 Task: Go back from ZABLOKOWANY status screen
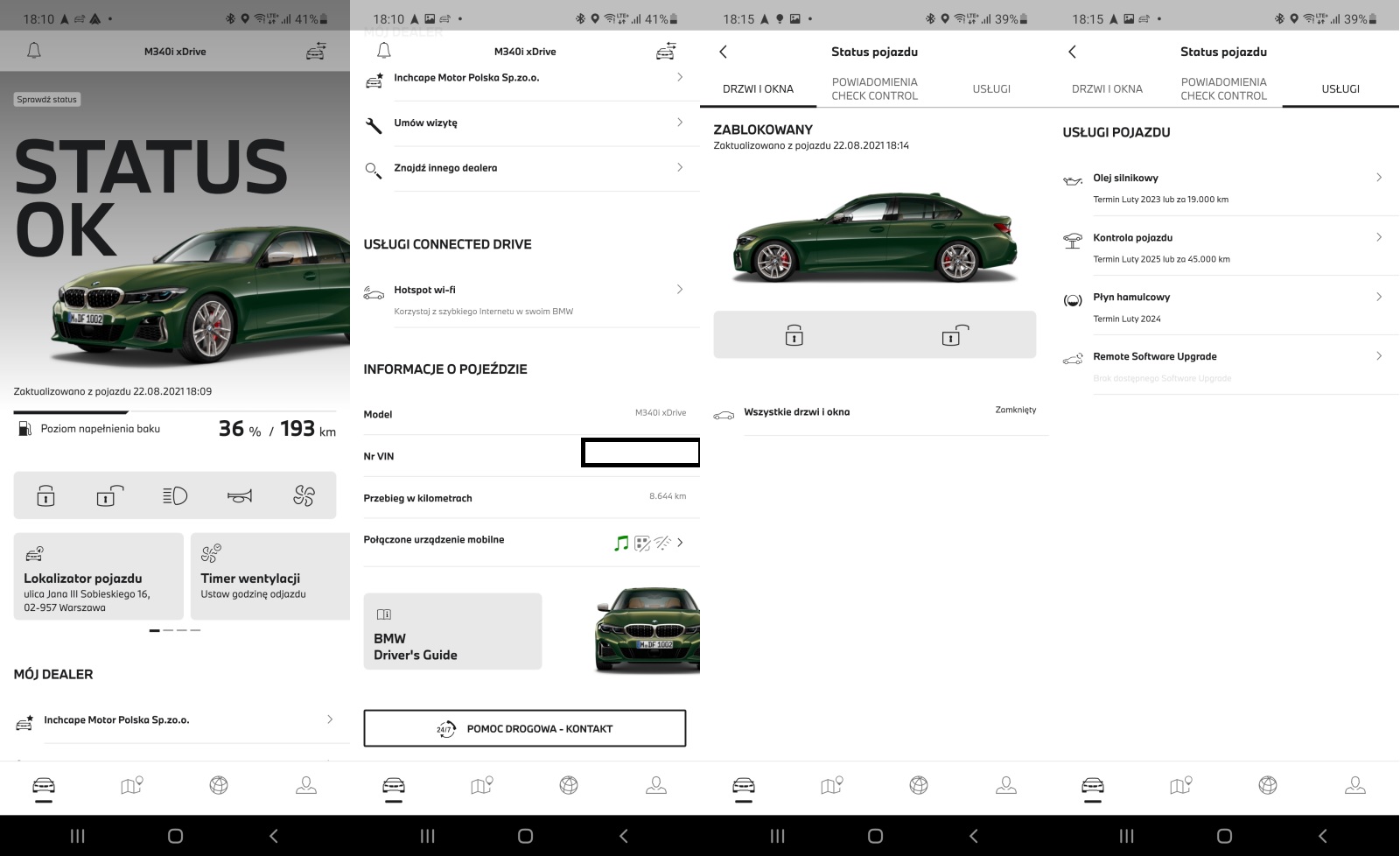[x=723, y=52]
